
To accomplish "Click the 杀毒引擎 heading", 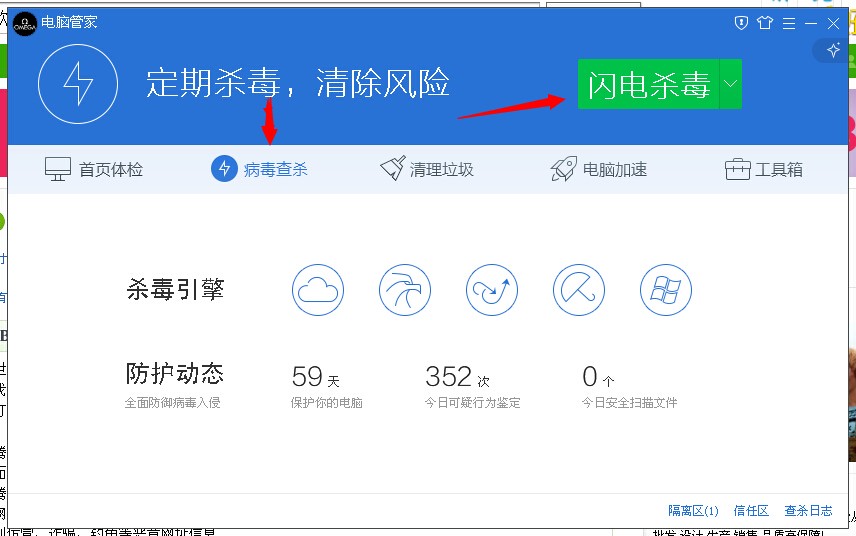I will pos(175,289).
